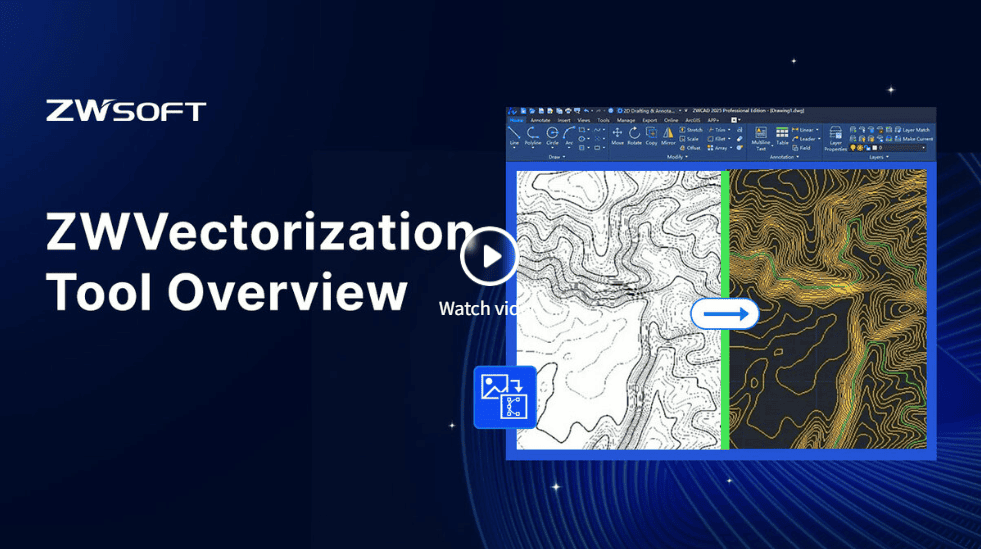Viewport: 981px width, 549px height.
Task: Click the Watch video label
Action: (478, 308)
